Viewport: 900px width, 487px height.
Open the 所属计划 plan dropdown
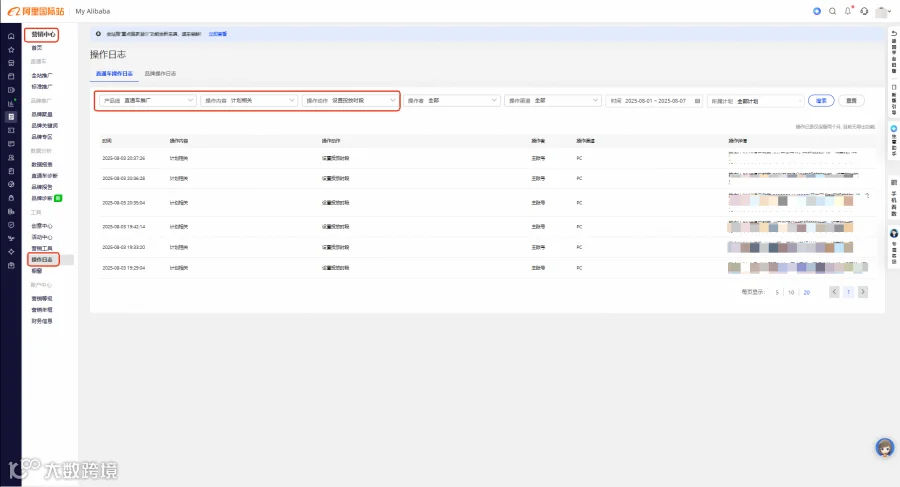tap(755, 101)
